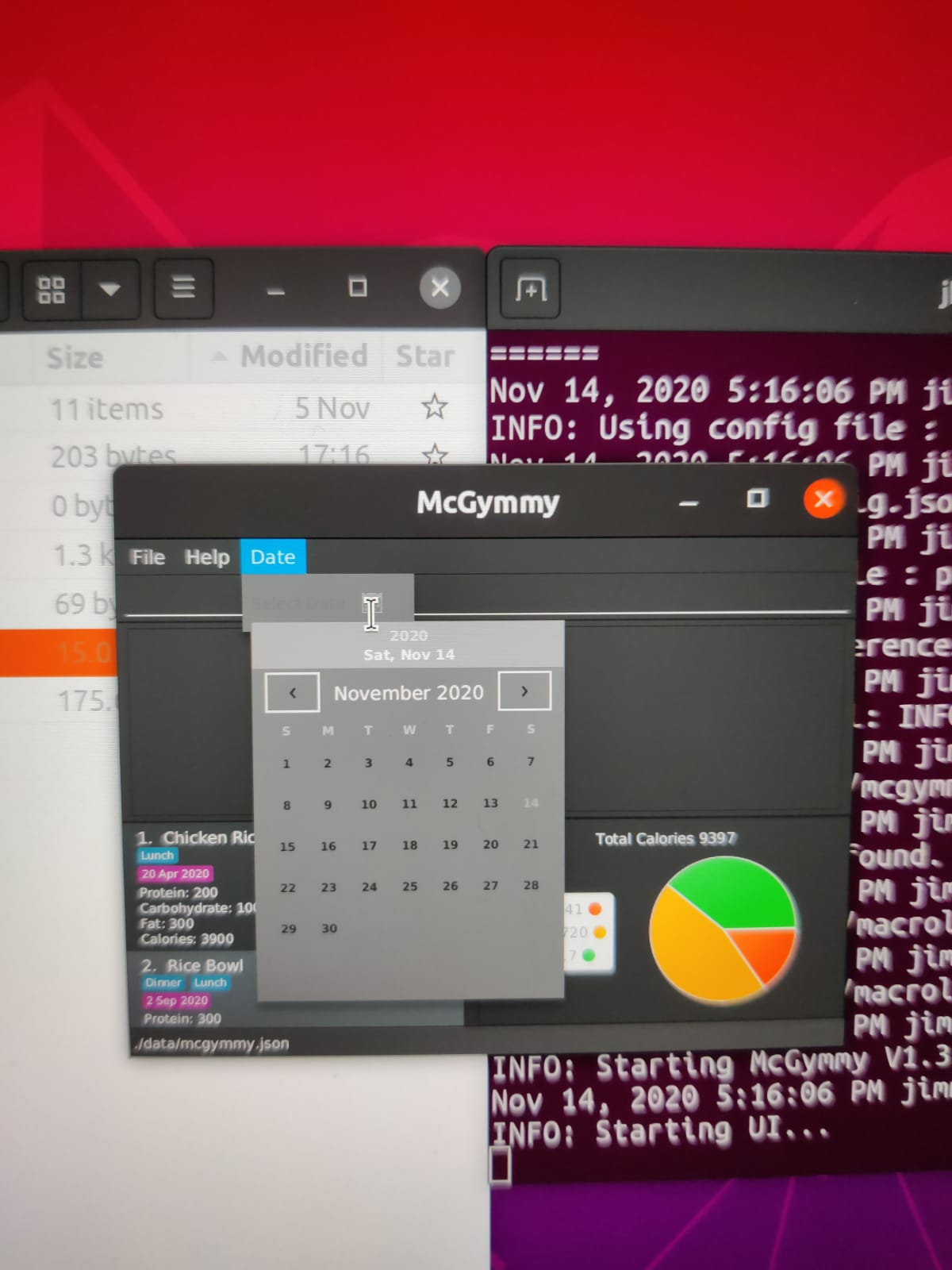Close the file manager window

coord(440,287)
